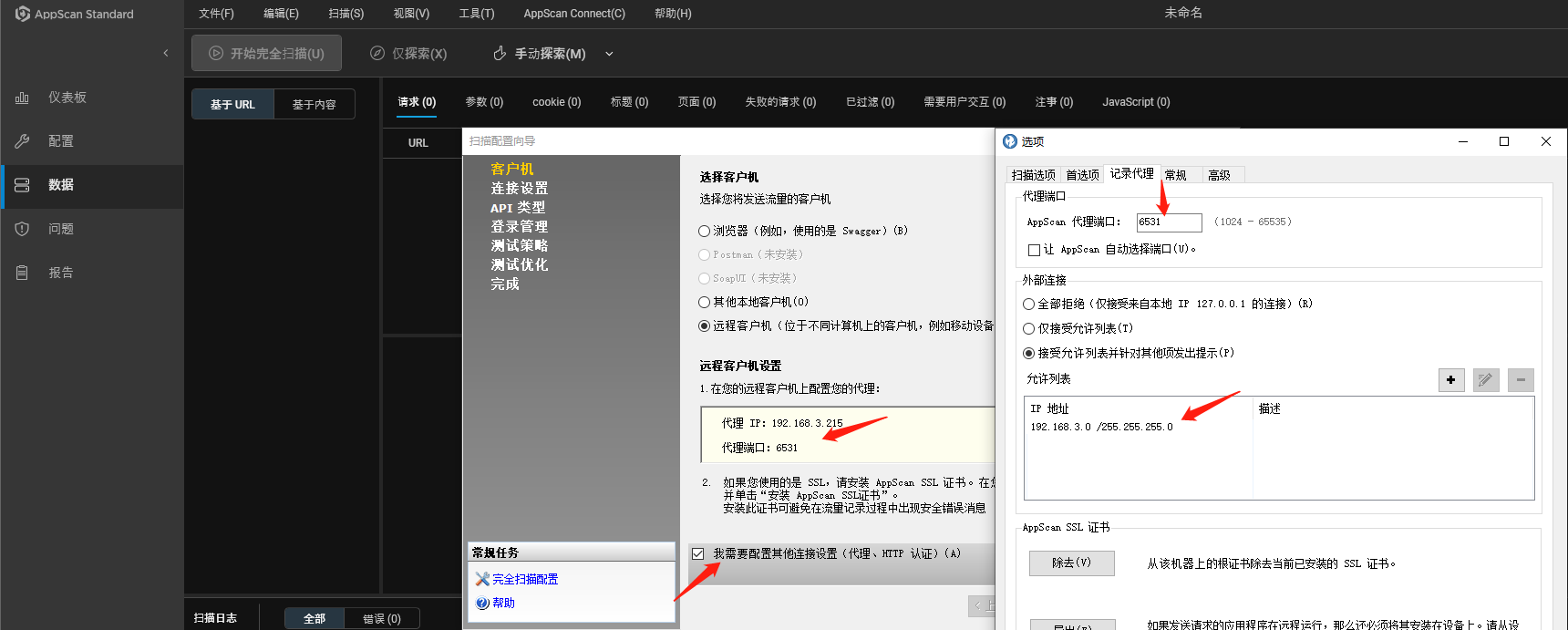Go to 测试策略 wizard step
Viewport: 1568px width, 630px height.
pos(520,245)
